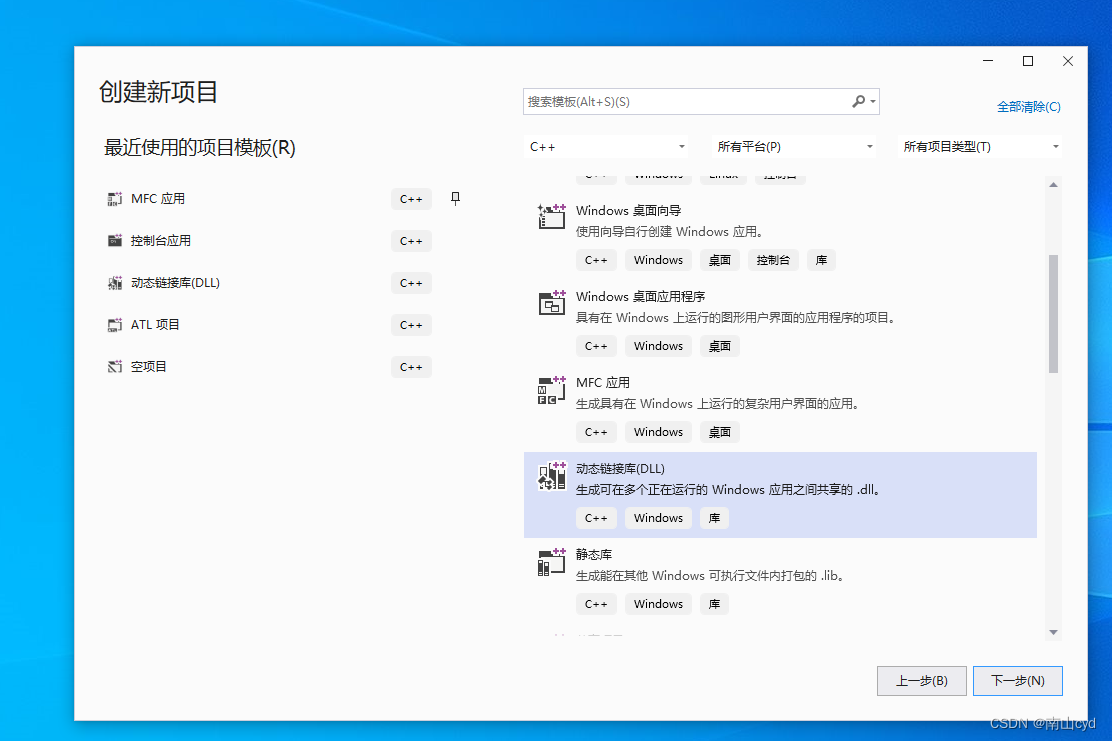Pin the MFC 应用 recent template
1112x741 pixels.
tap(455, 199)
